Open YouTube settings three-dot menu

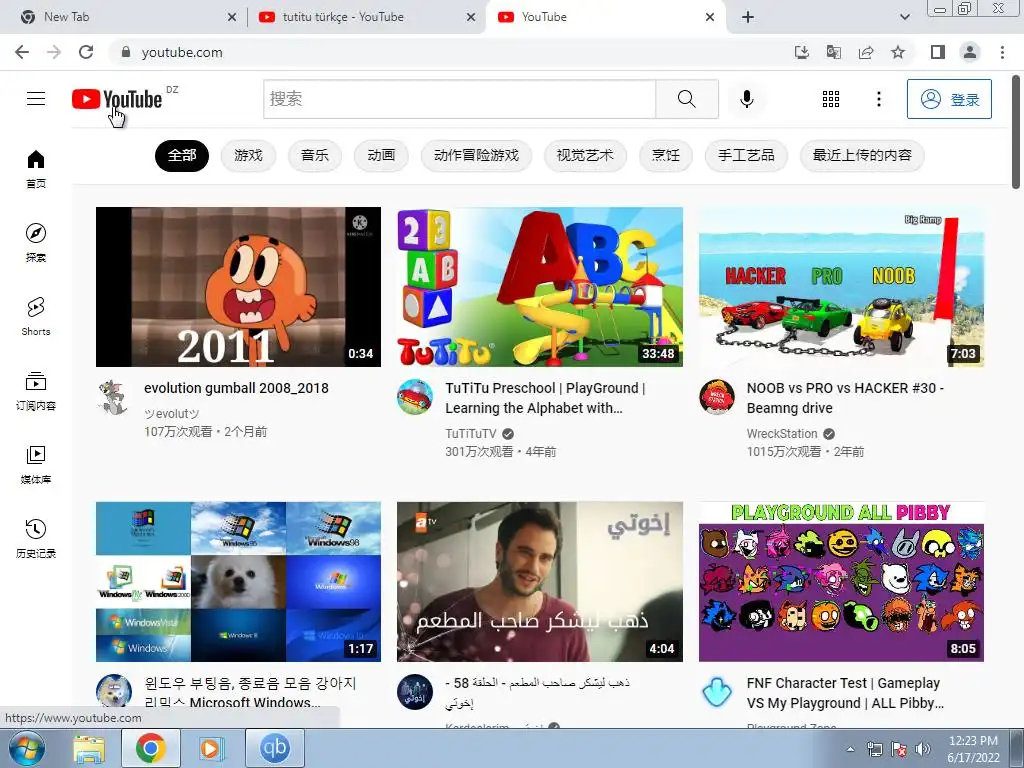click(878, 99)
